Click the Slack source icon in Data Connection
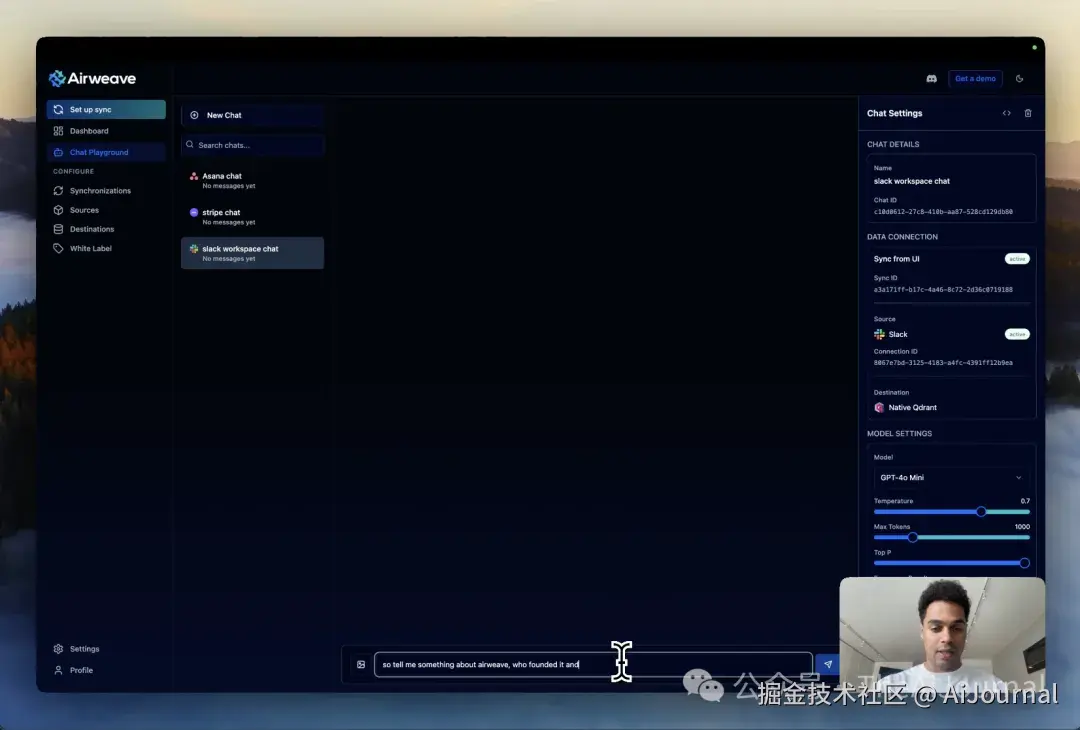This screenshot has height=730, width=1080. coord(879,334)
